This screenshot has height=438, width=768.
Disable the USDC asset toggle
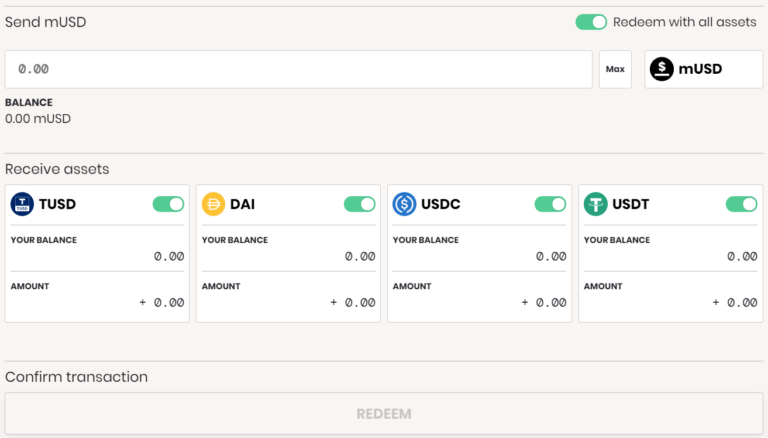click(550, 204)
